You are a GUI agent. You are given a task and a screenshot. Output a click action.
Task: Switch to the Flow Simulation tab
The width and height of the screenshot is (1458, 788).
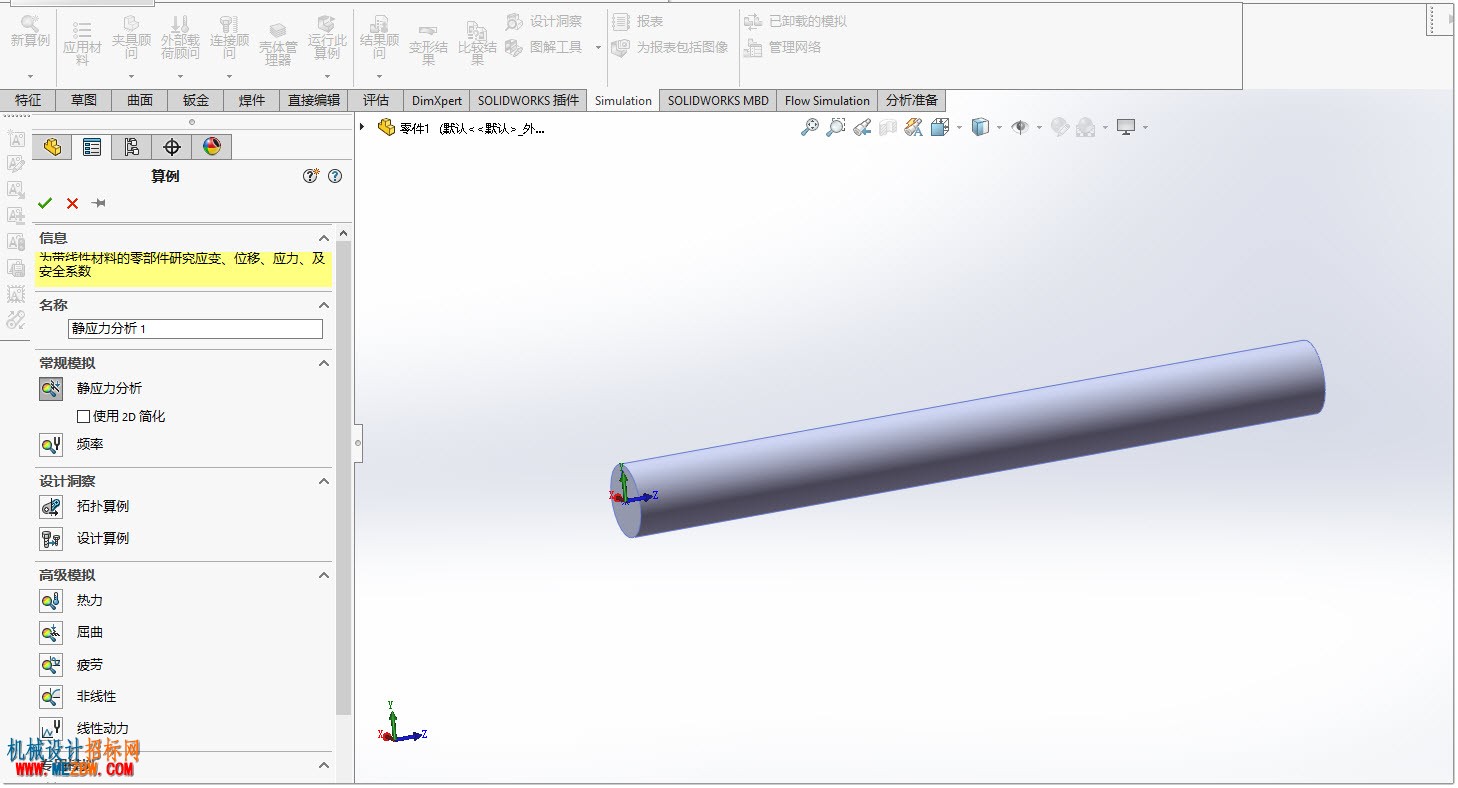(x=827, y=100)
